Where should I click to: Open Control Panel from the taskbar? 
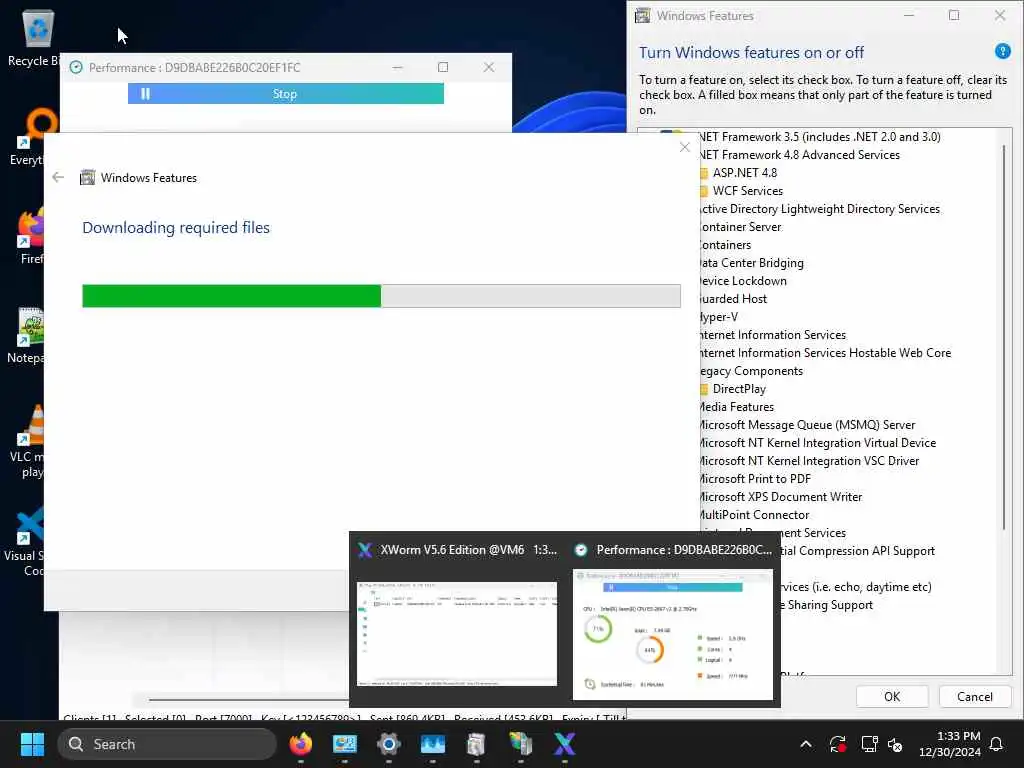[344, 744]
